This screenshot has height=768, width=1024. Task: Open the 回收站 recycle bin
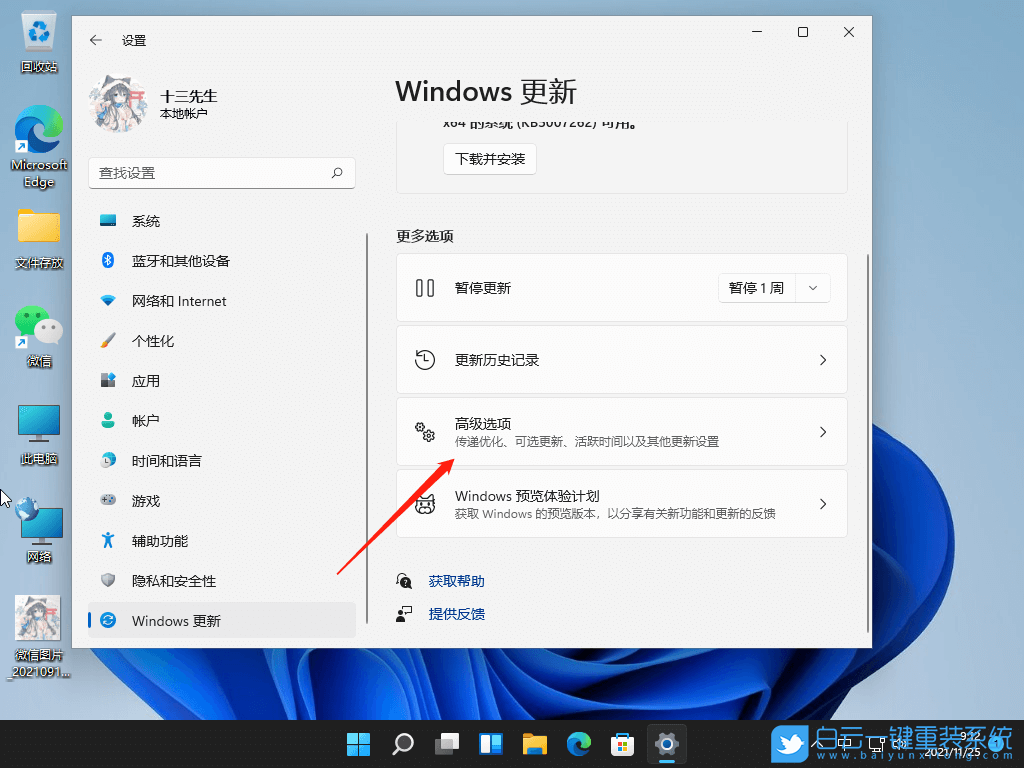(38, 35)
